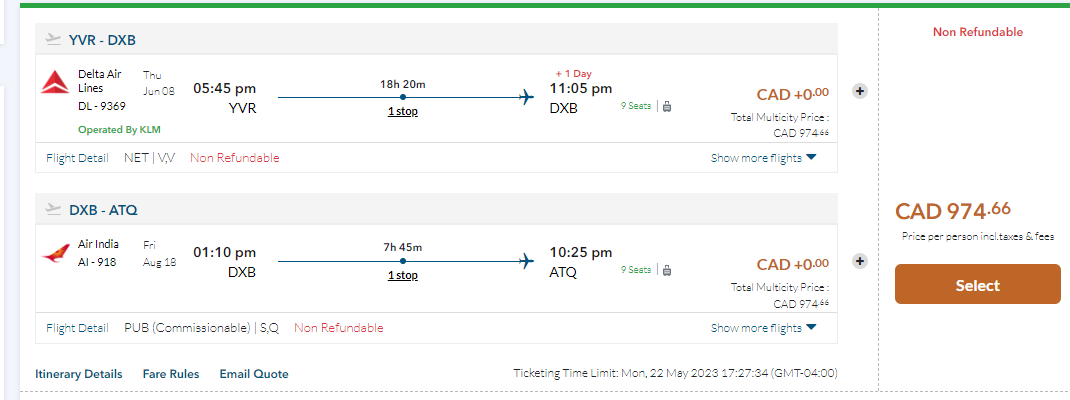Click the 1 stop link on DXB-ATQ flight

(403, 275)
